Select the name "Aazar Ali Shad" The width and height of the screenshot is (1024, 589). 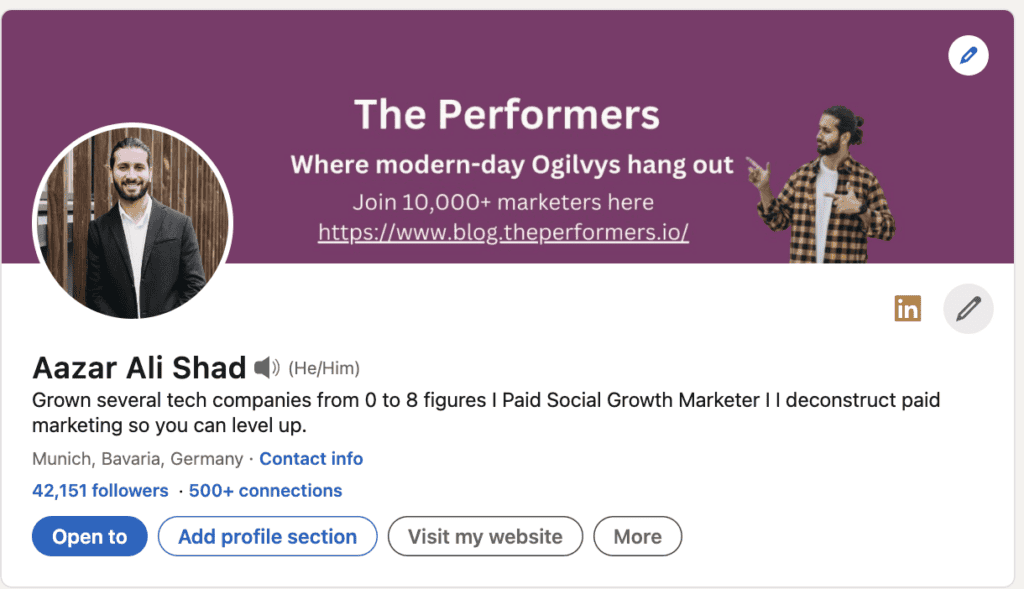pyautogui.click(x=139, y=368)
